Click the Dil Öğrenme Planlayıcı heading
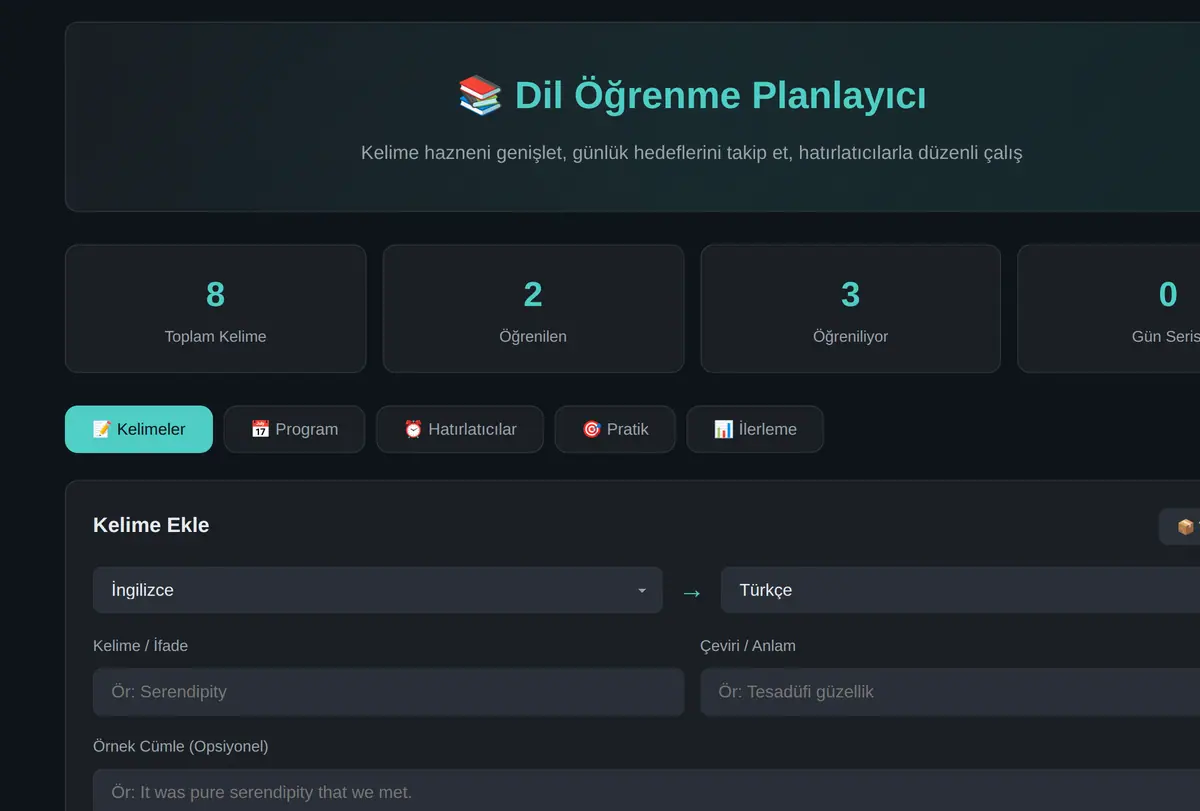The width and height of the screenshot is (1200, 811). (720, 96)
